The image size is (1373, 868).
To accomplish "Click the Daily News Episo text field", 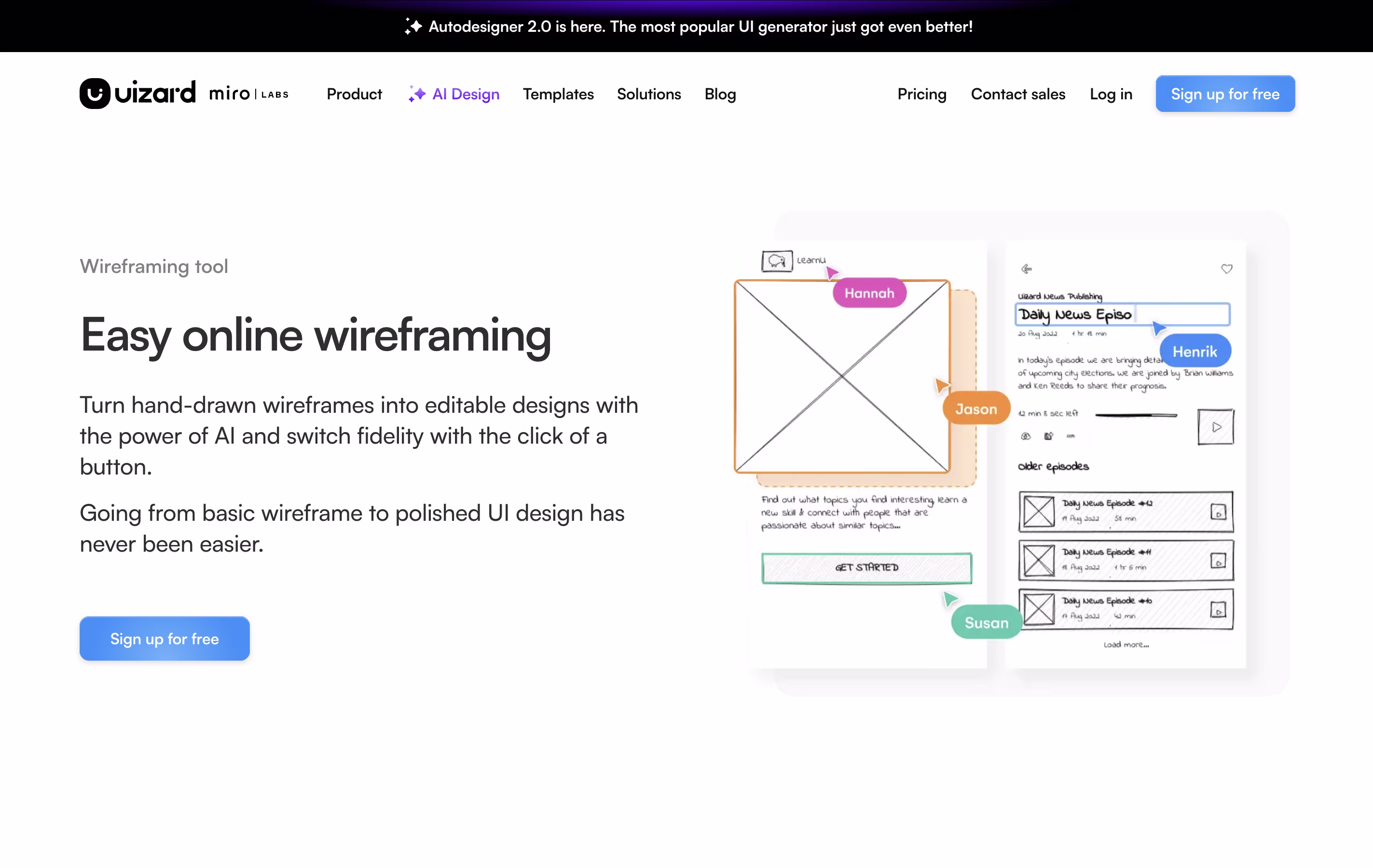I will pos(1122,314).
